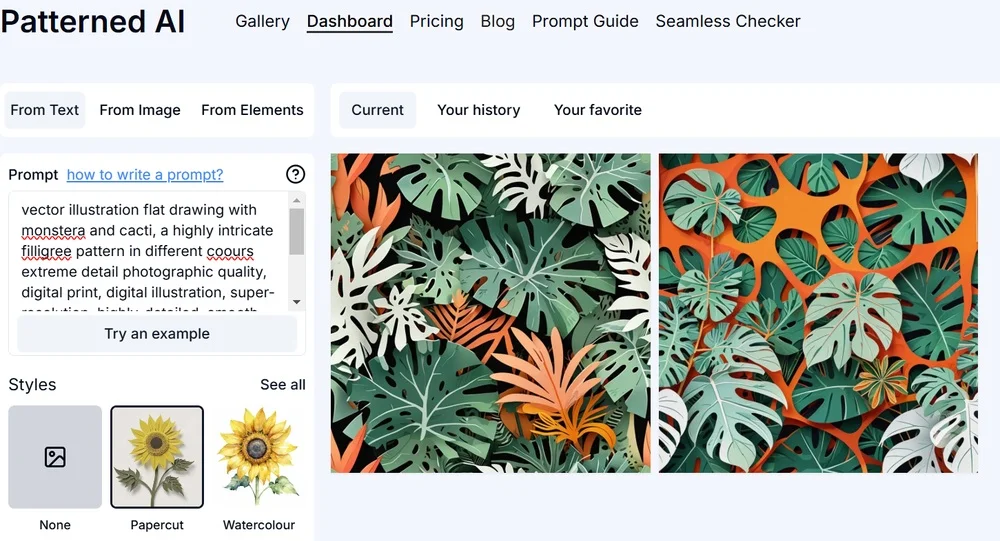Select the None style image icon
The height and width of the screenshot is (541, 1000).
[x=55, y=457]
